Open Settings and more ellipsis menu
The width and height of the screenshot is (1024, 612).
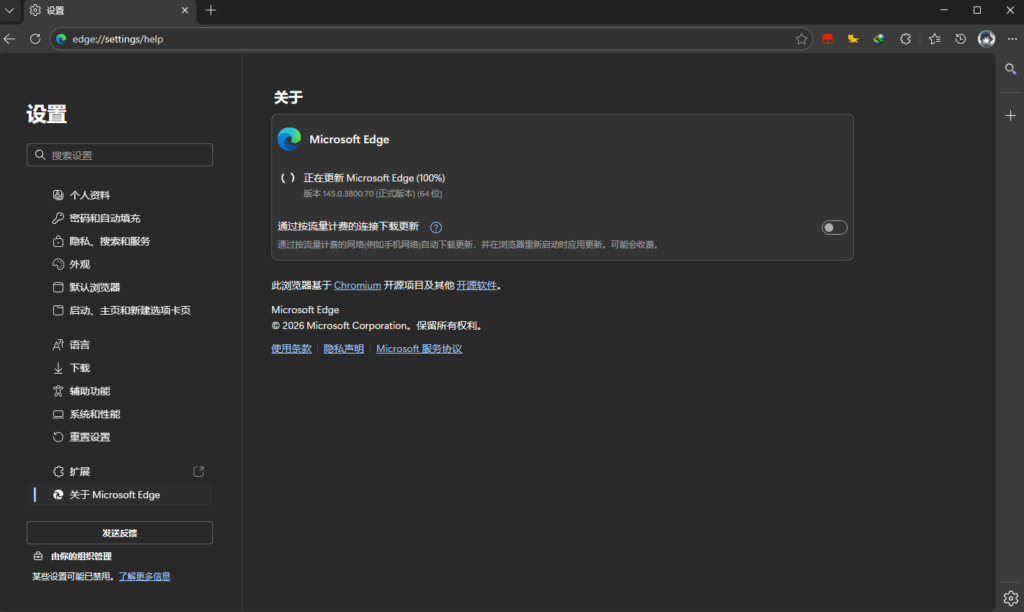(1012, 39)
